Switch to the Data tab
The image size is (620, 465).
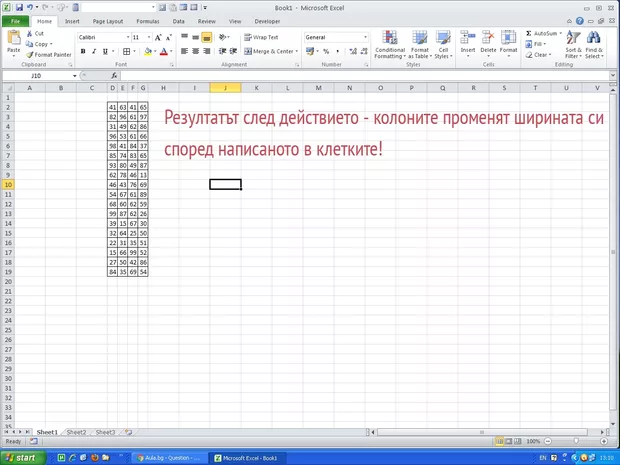pyautogui.click(x=178, y=21)
